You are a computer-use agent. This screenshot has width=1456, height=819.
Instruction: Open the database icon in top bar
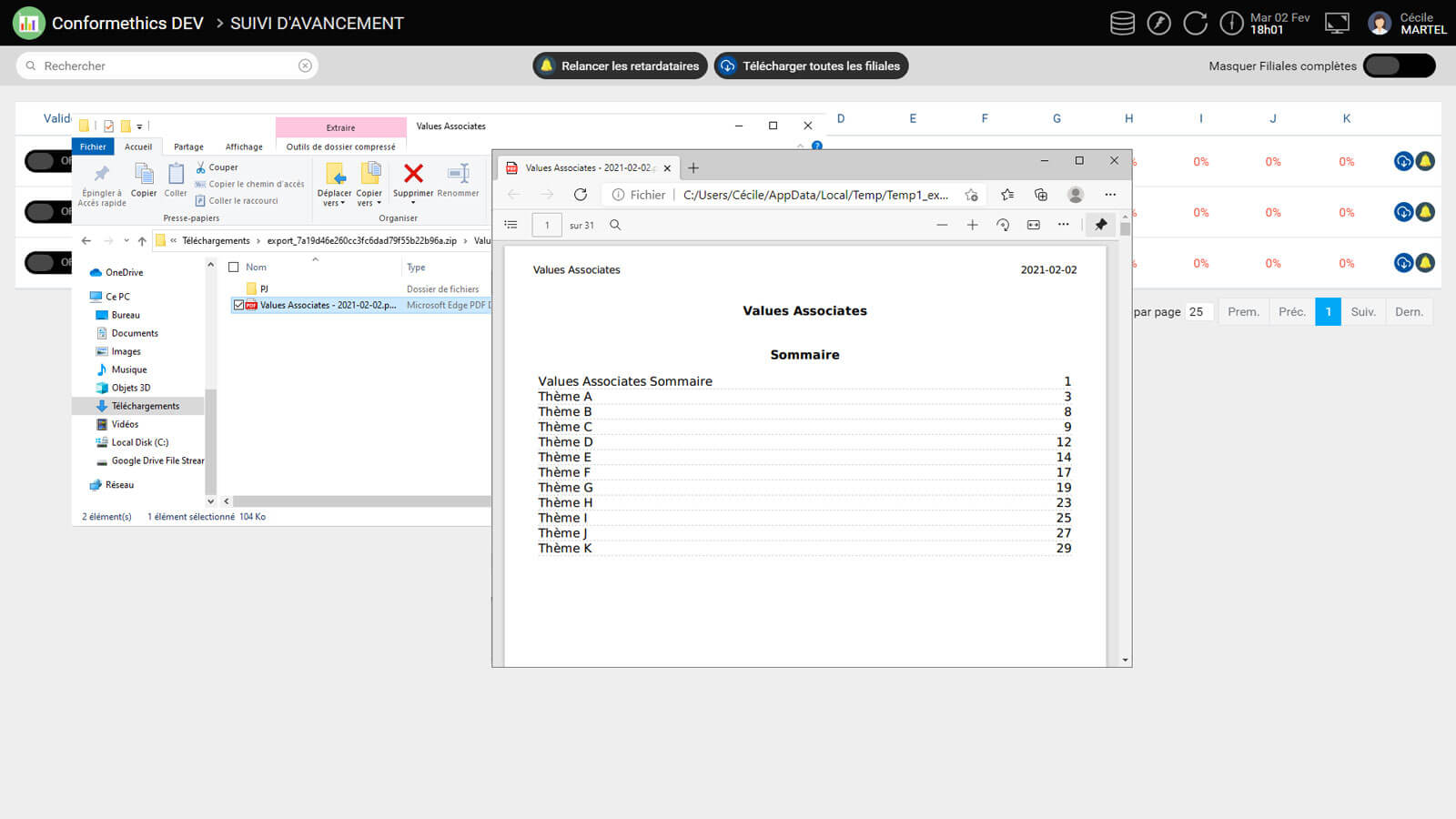coord(1122,23)
